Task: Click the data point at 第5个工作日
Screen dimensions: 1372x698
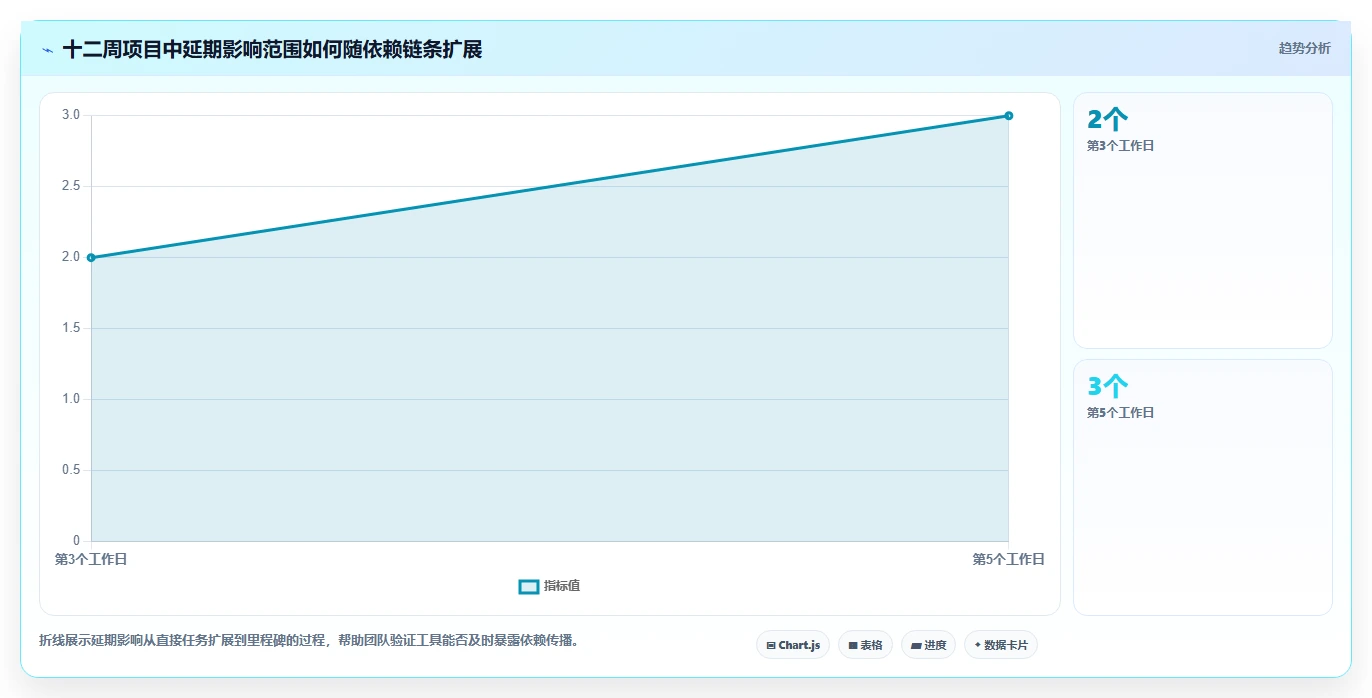Action: pyautogui.click(x=1008, y=116)
